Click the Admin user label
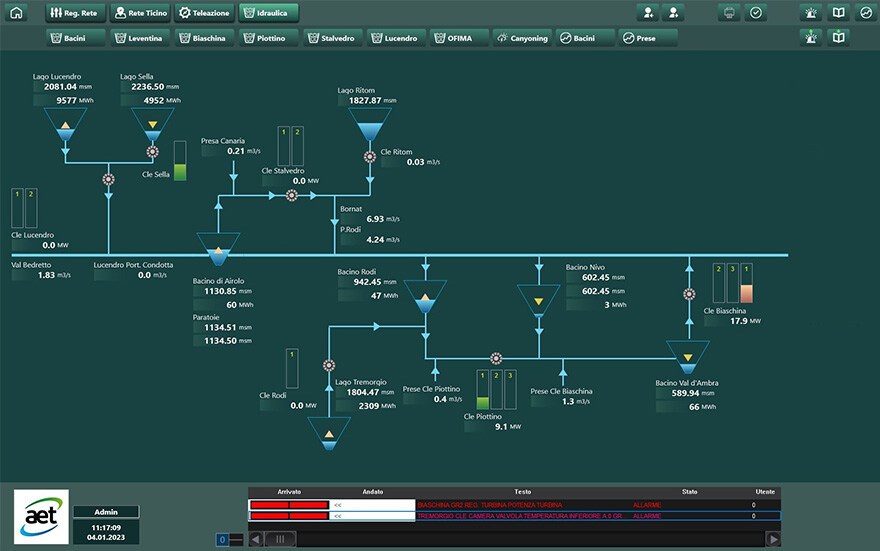 point(106,512)
